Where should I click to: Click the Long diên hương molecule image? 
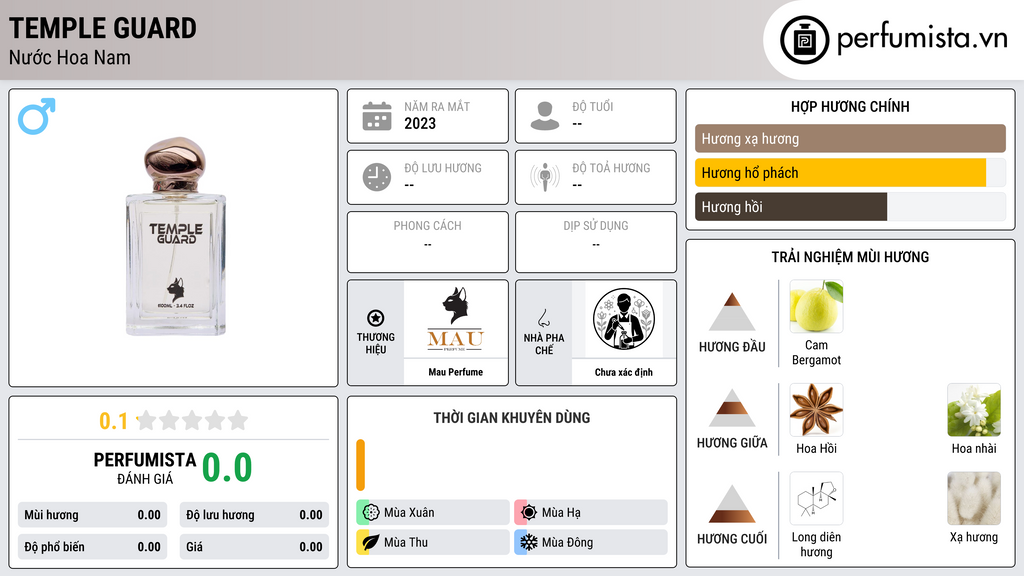pyautogui.click(x=816, y=498)
